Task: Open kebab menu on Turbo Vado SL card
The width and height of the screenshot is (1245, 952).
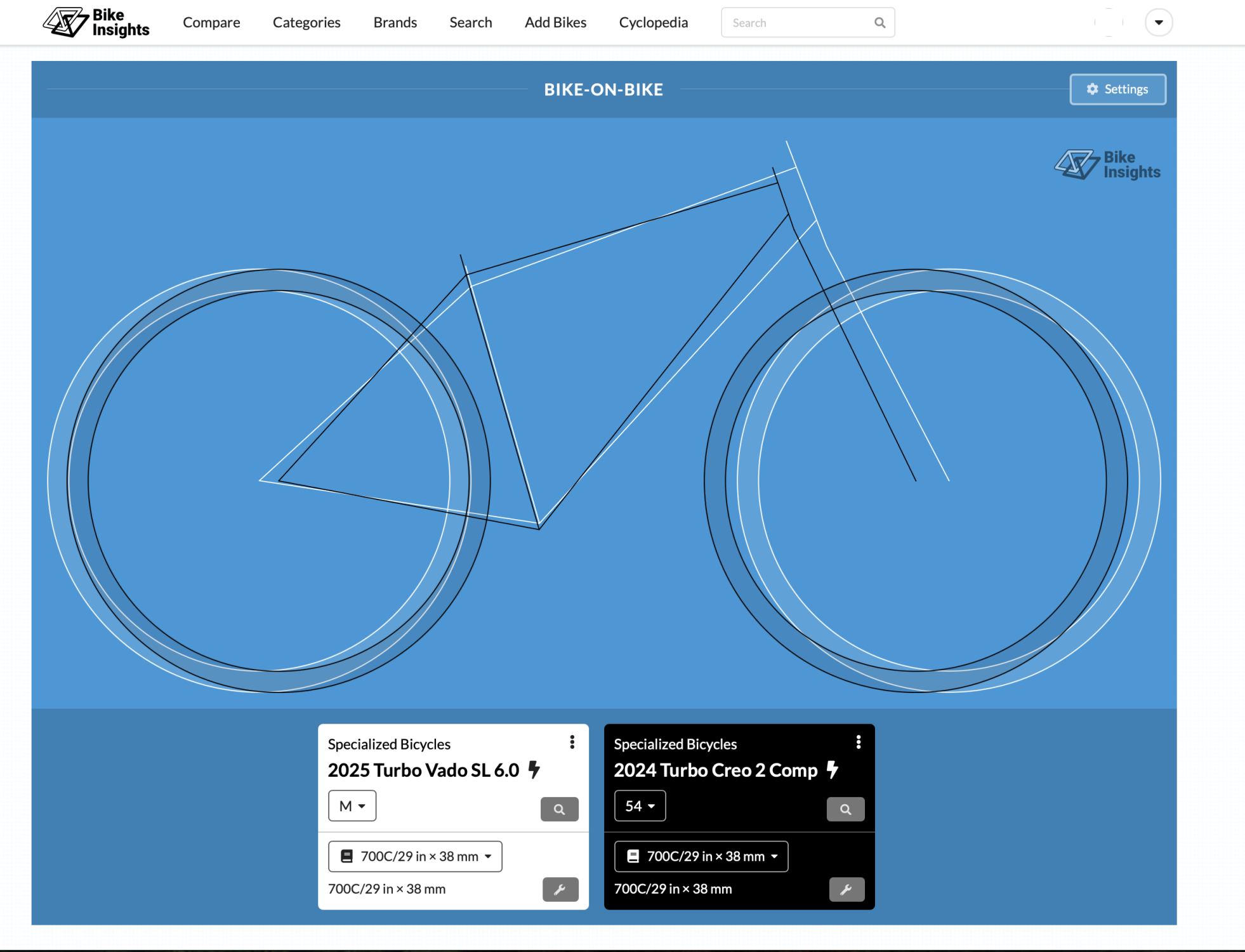Action: (x=572, y=742)
